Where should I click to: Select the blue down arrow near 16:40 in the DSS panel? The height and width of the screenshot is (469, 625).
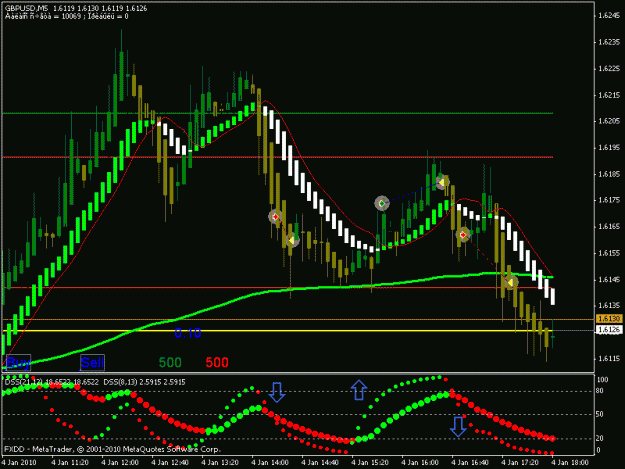click(x=458, y=426)
